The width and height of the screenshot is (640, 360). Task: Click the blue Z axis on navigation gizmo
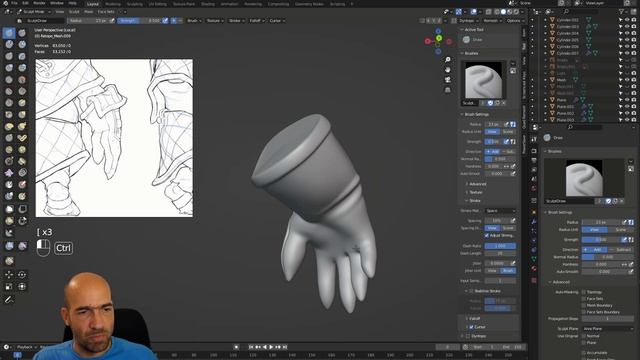click(438, 31)
